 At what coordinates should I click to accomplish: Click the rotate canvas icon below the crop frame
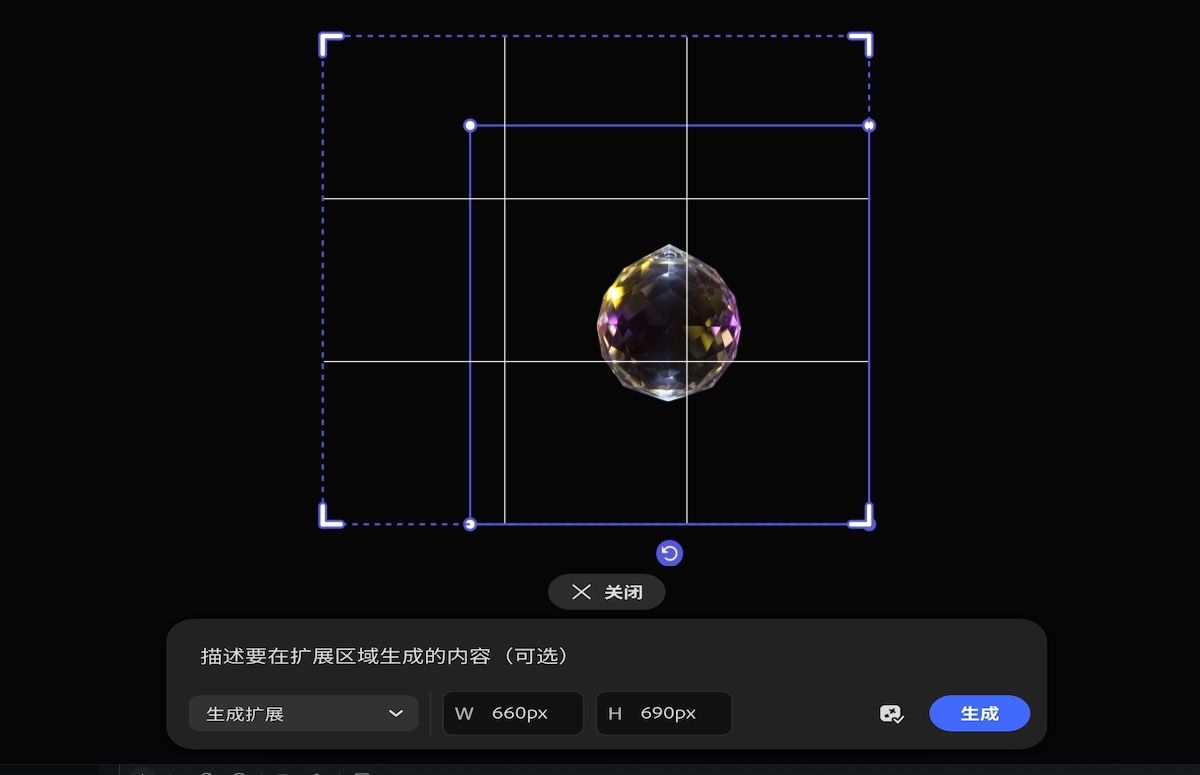(x=669, y=553)
